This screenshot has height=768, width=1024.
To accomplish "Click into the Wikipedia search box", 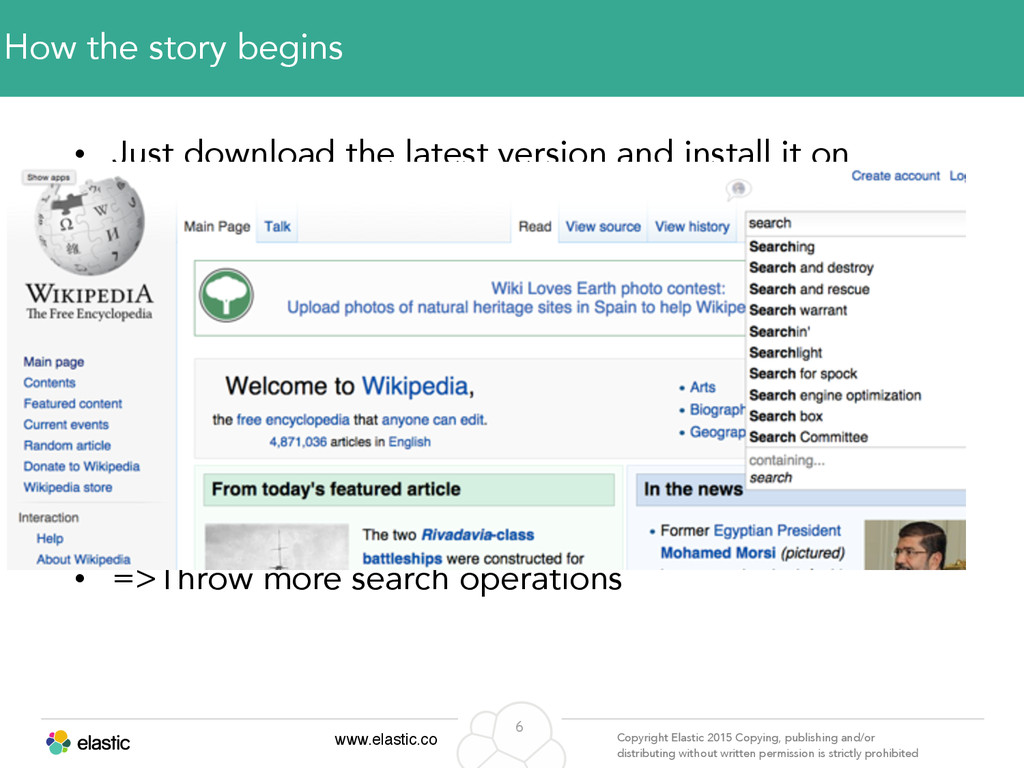I will coord(856,223).
